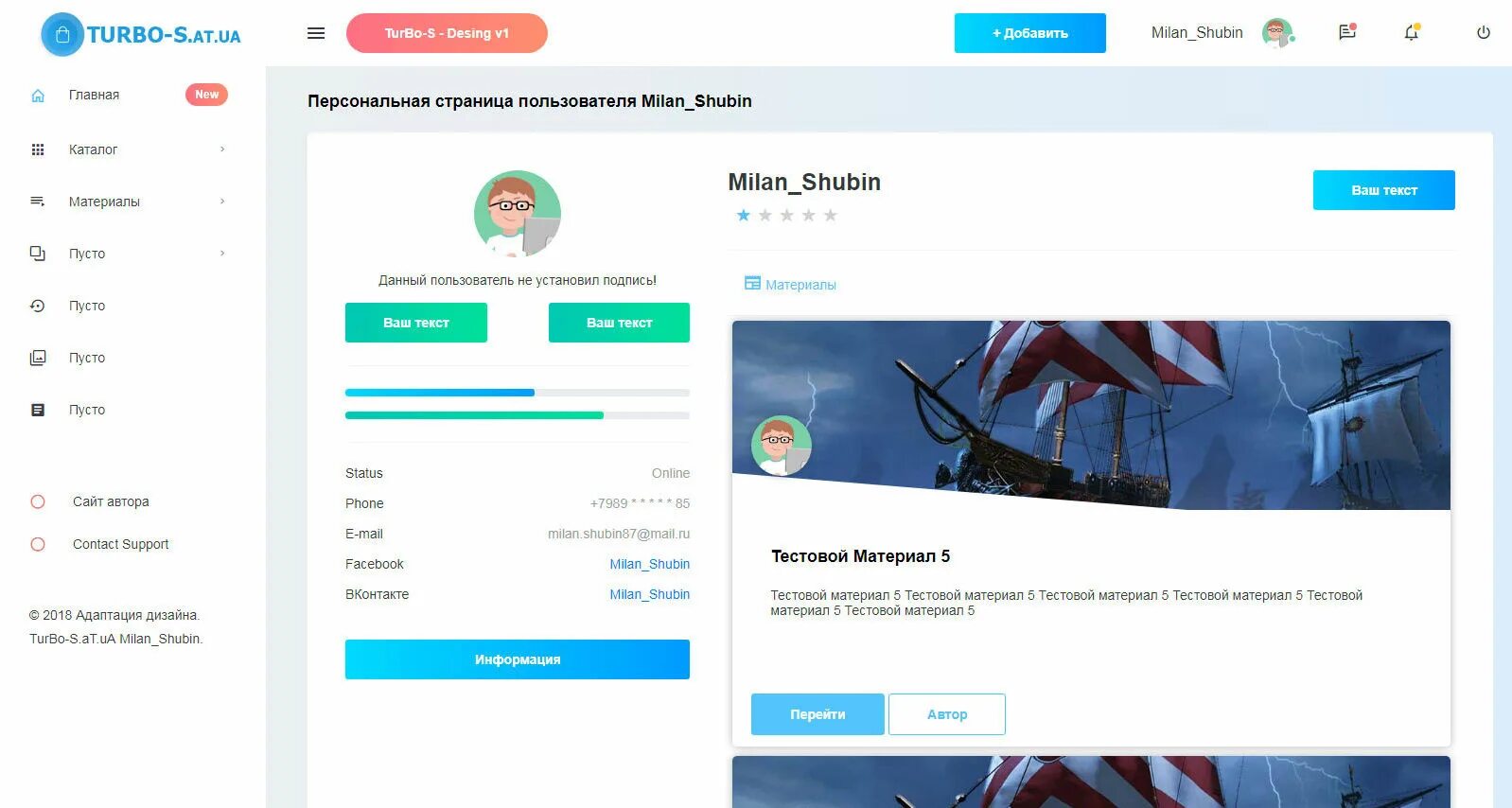Screen dimensions: 1512x808
Task: Select the fifth rating star
Action: (x=830, y=216)
